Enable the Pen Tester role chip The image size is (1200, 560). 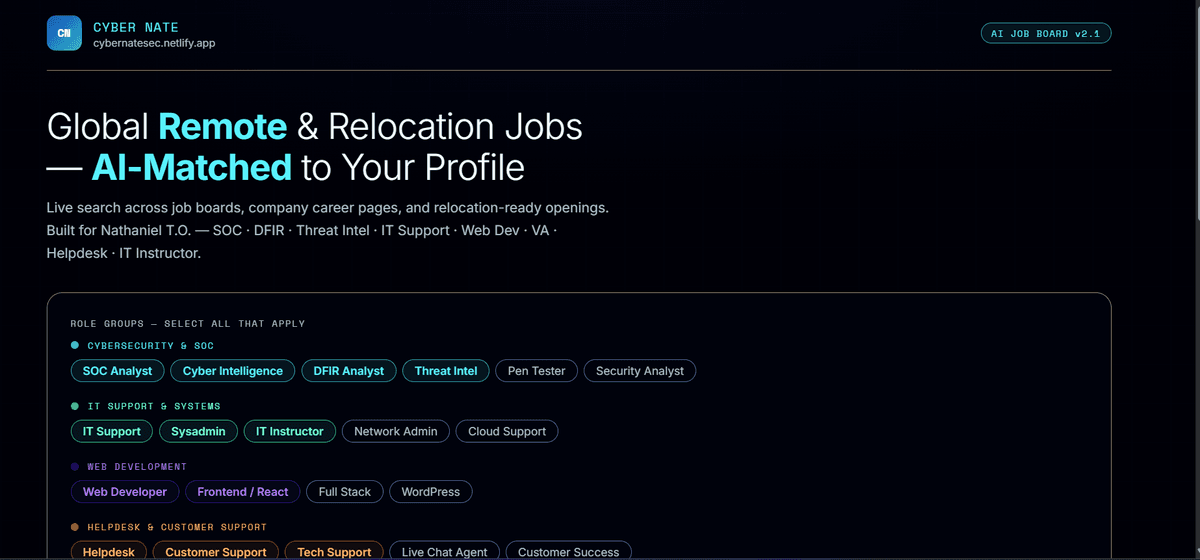coord(537,371)
